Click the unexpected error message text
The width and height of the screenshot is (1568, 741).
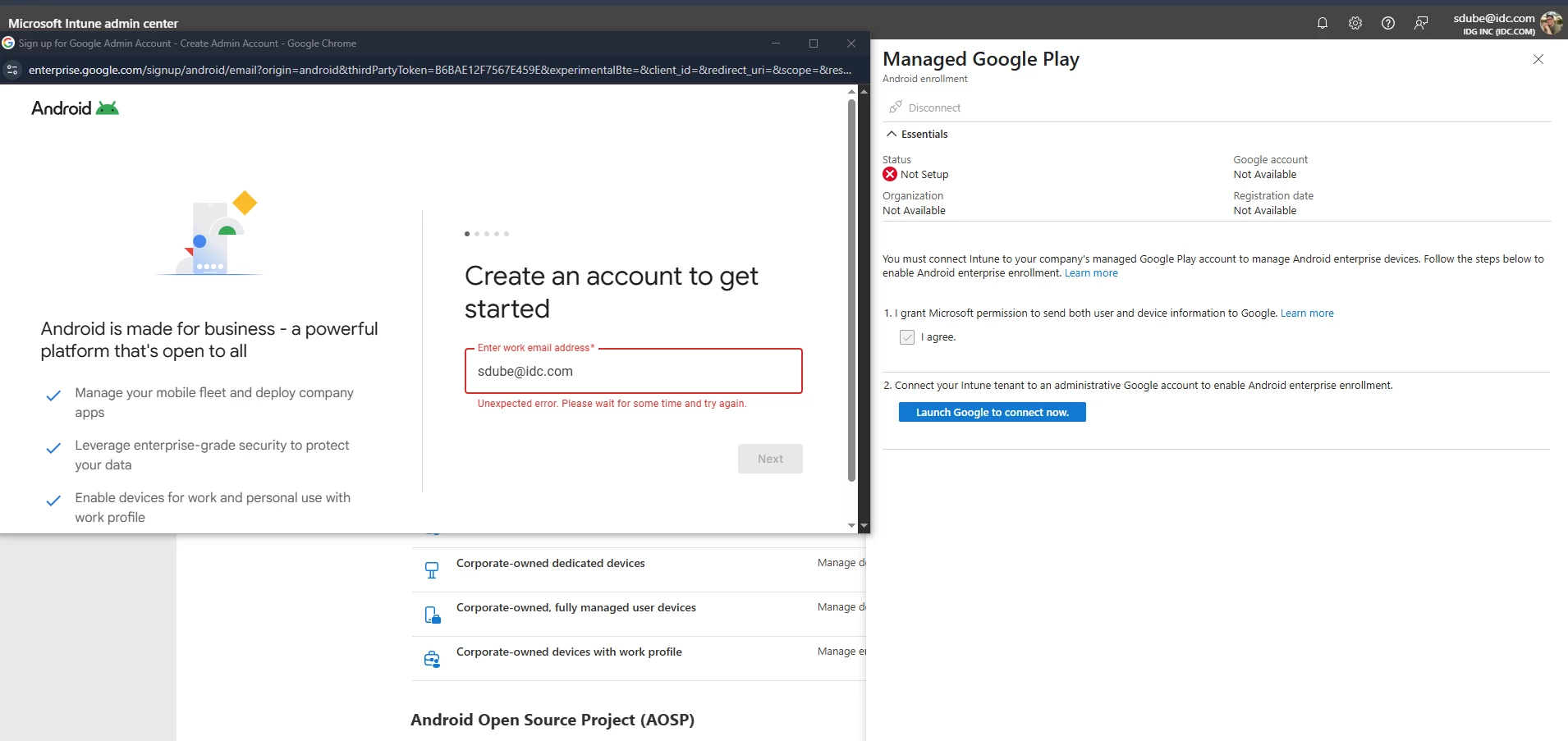pyautogui.click(x=612, y=404)
